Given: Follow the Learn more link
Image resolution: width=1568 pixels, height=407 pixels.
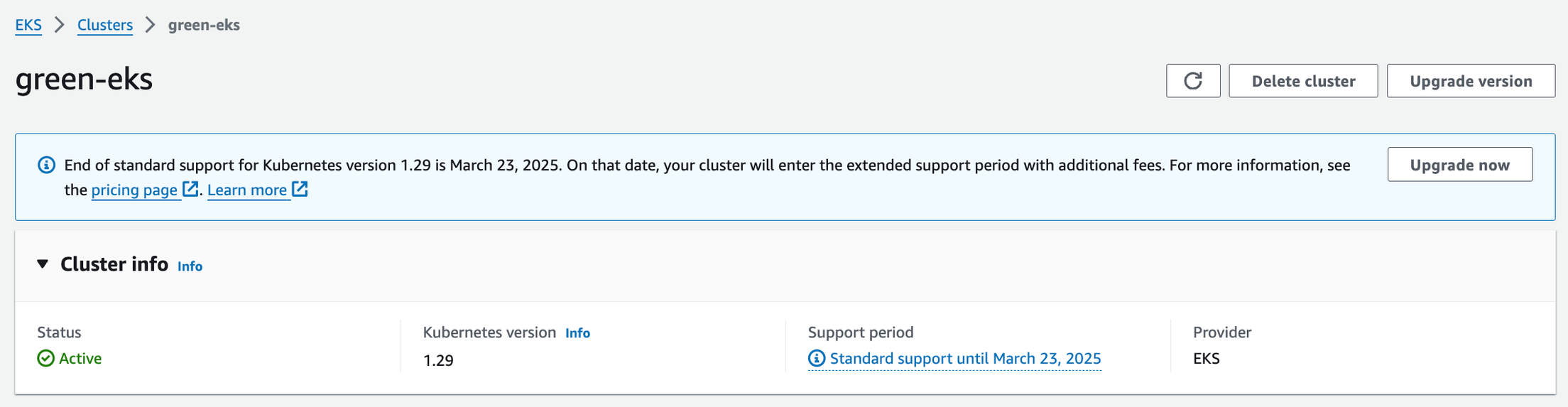Looking at the screenshot, I should point(247,190).
